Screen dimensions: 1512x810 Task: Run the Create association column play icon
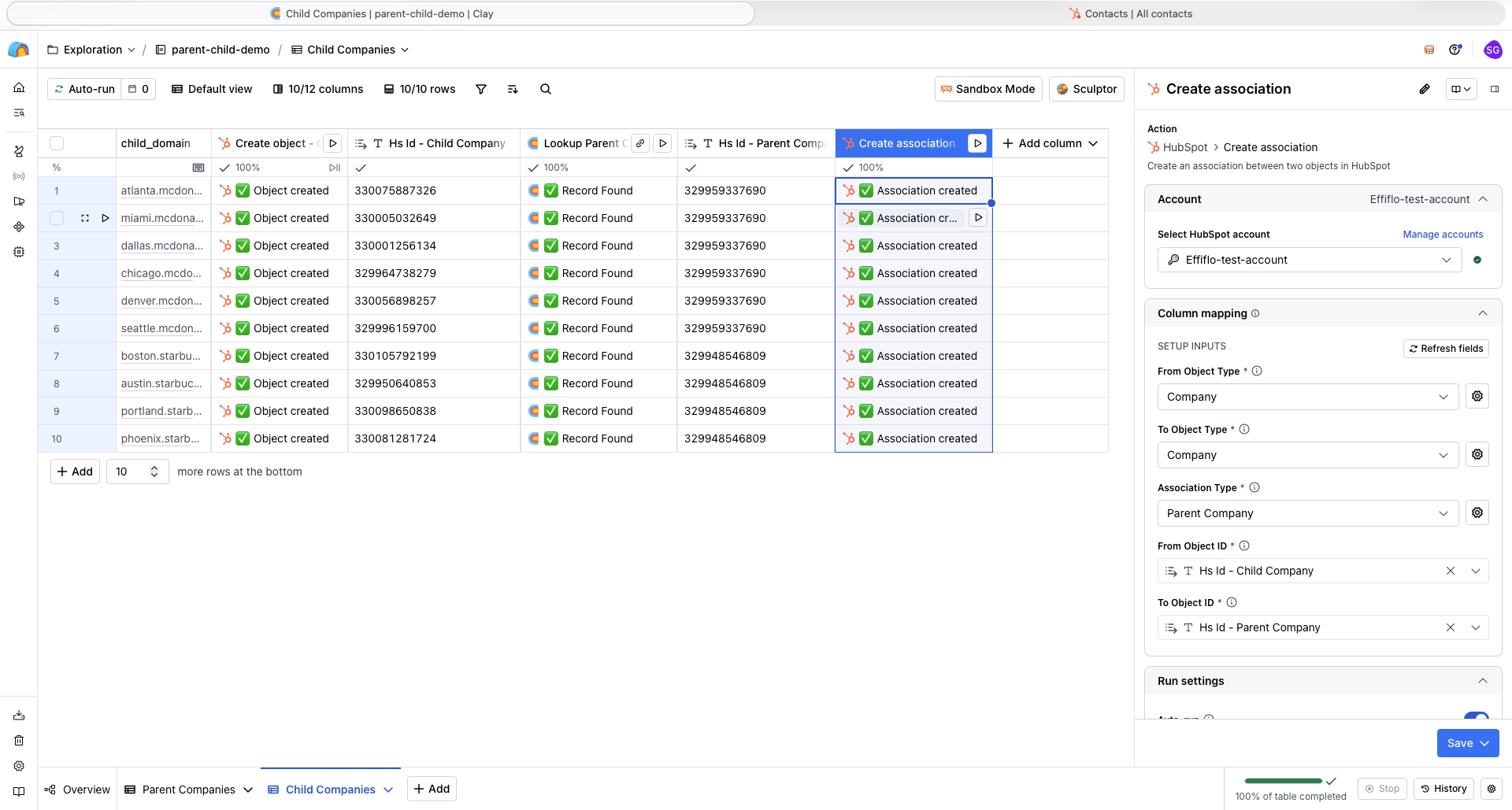977,143
